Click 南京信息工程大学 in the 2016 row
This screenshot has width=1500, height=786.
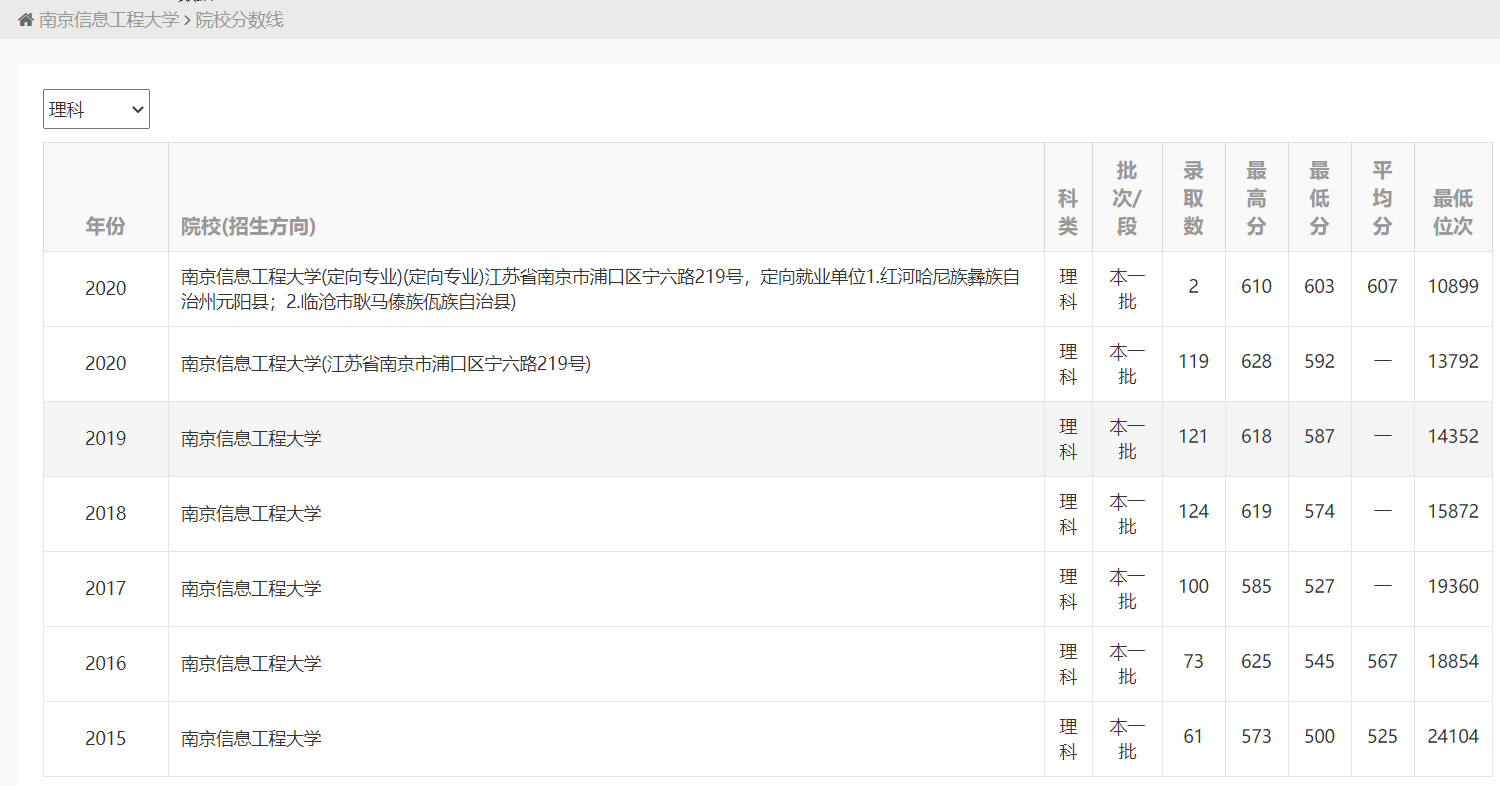(x=251, y=663)
